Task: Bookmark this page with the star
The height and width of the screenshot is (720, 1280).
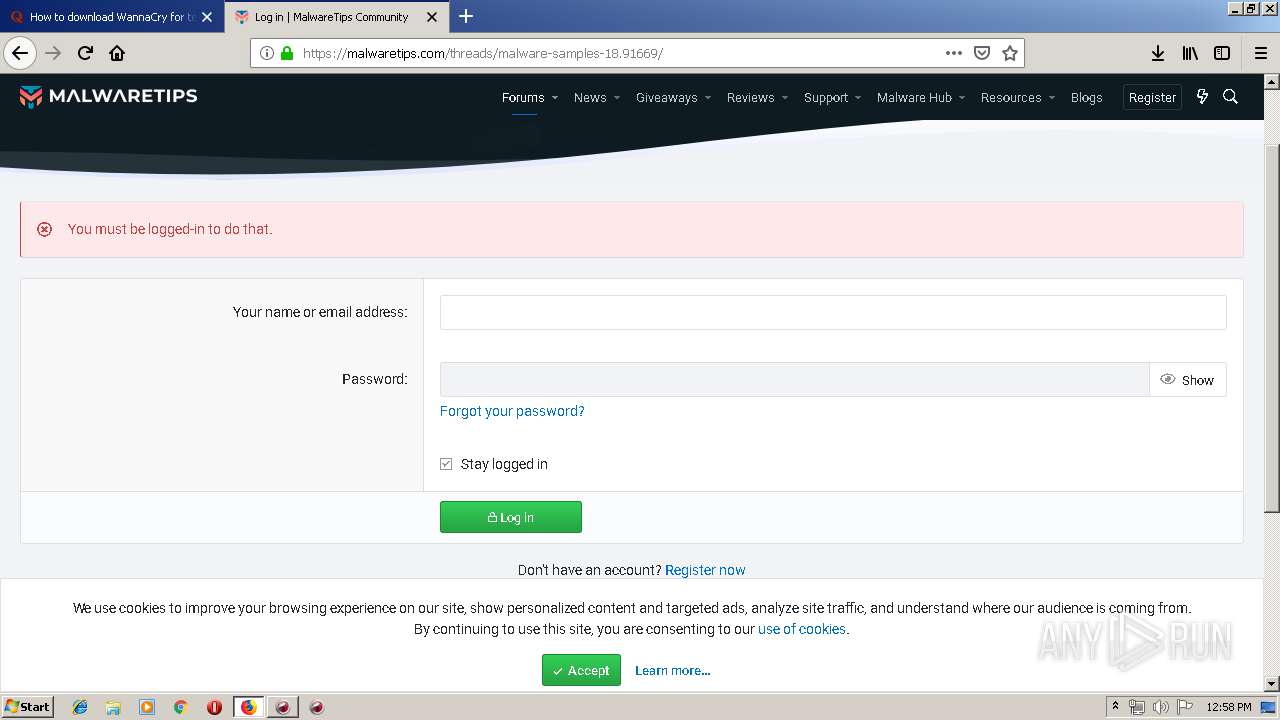Action: (1010, 53)
